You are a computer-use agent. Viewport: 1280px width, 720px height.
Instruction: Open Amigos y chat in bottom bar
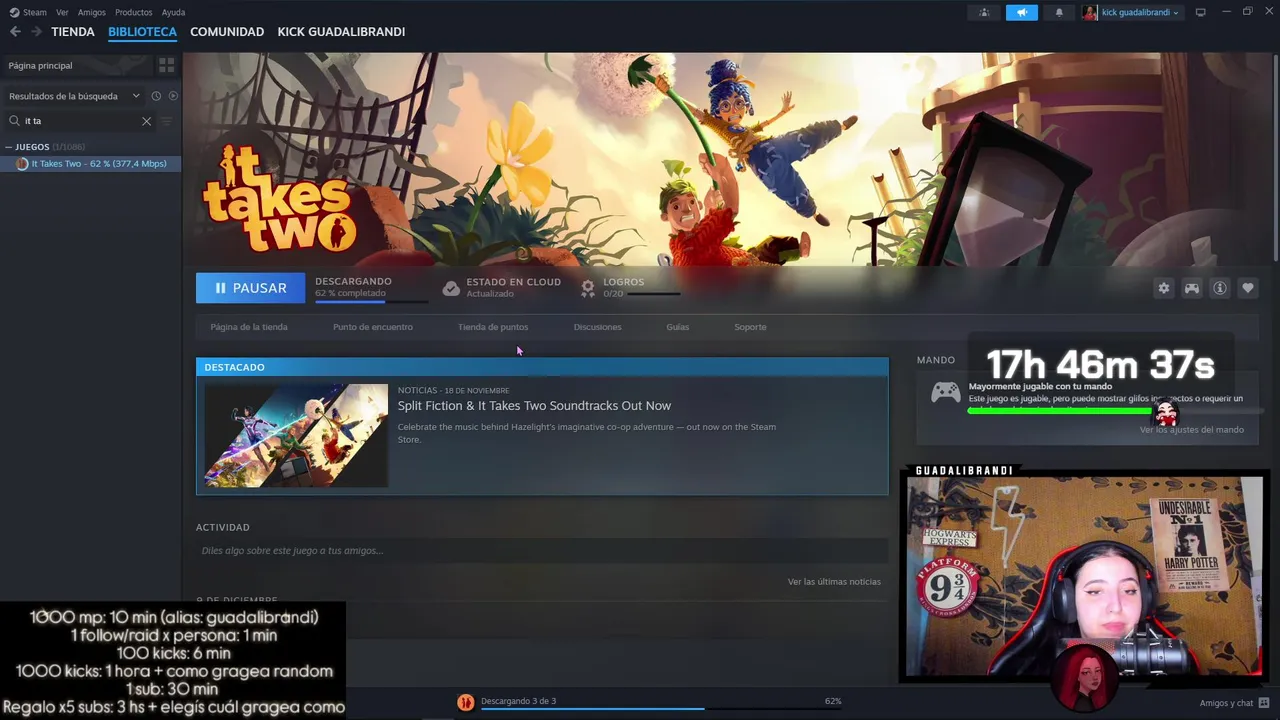1235,703
